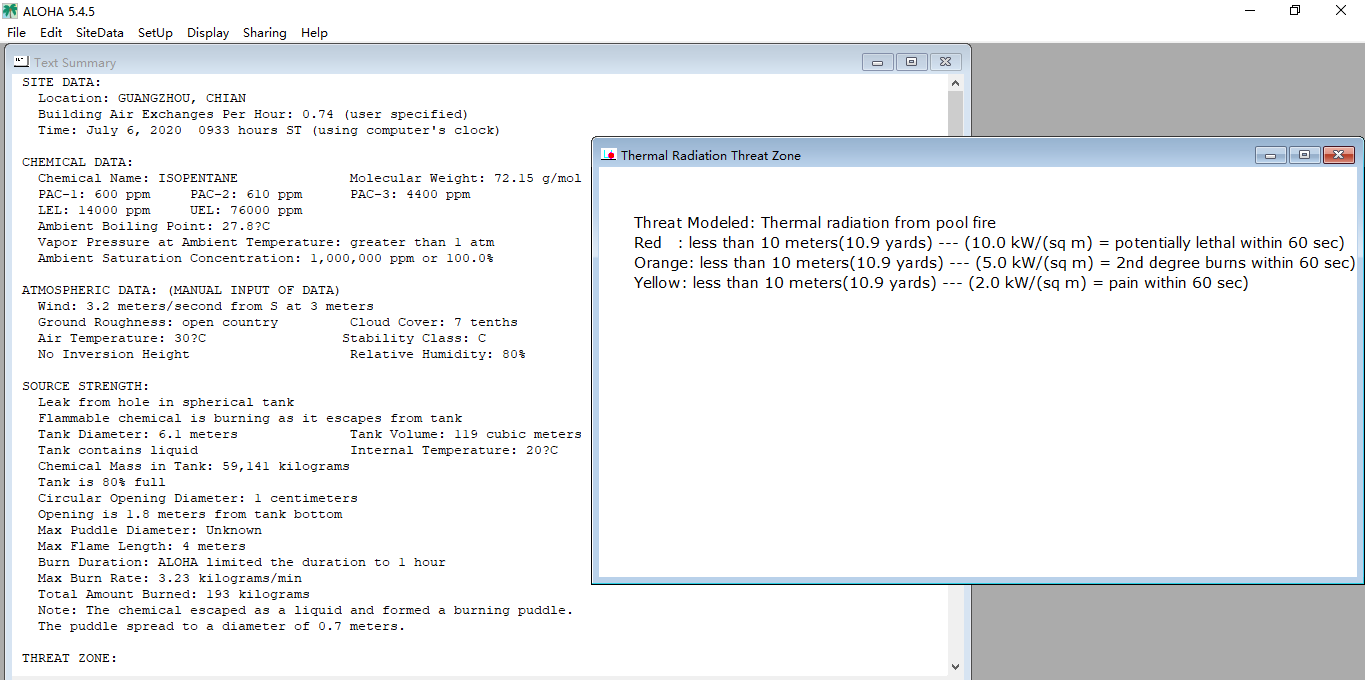Open the Help menu
The width and height of the screenshot is (1365, 680).
point(314,33)
